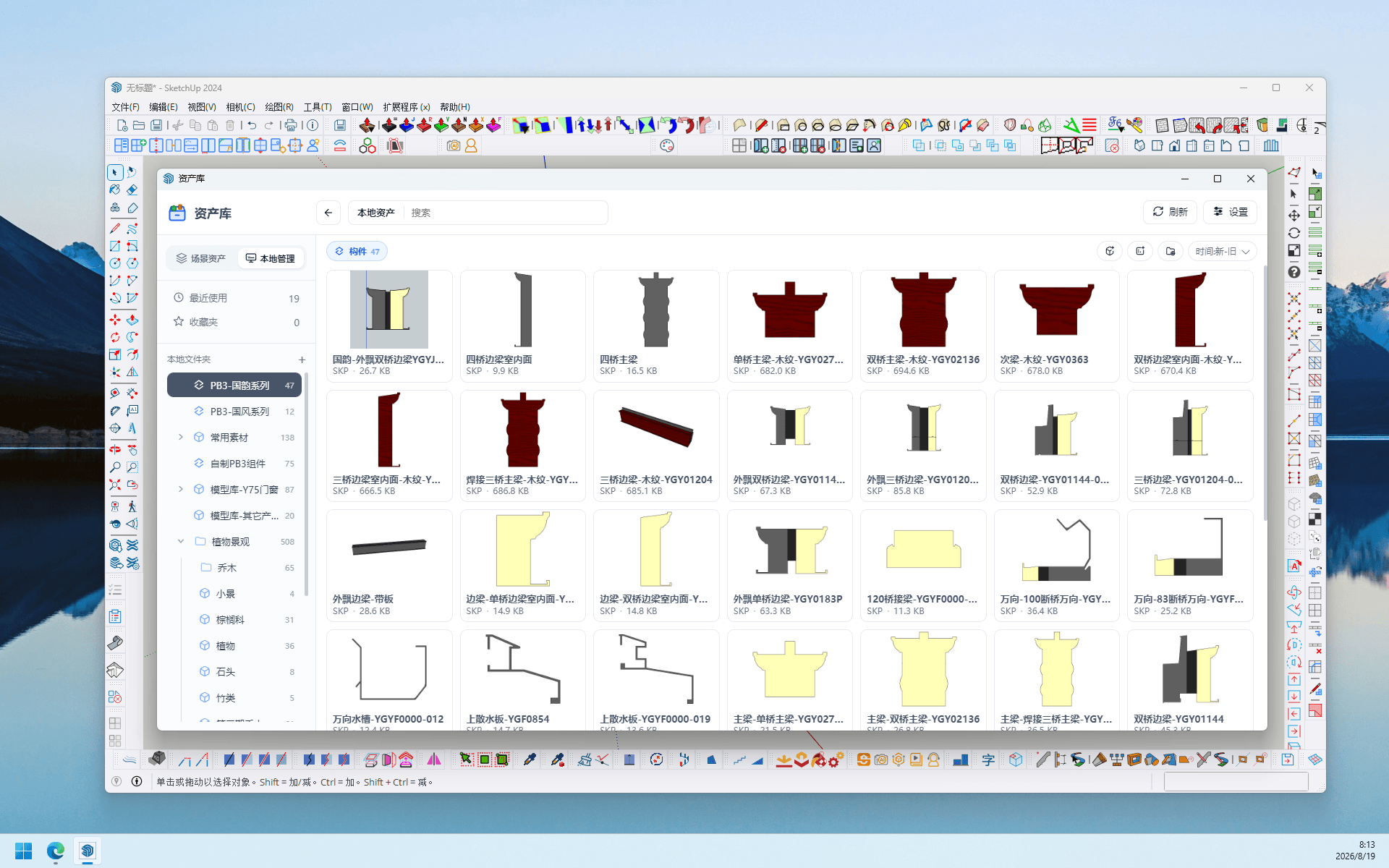Open the 扩展程序(x) menu
The width and height of the screenshot is (1389, 868).
[x=406, y=107]
